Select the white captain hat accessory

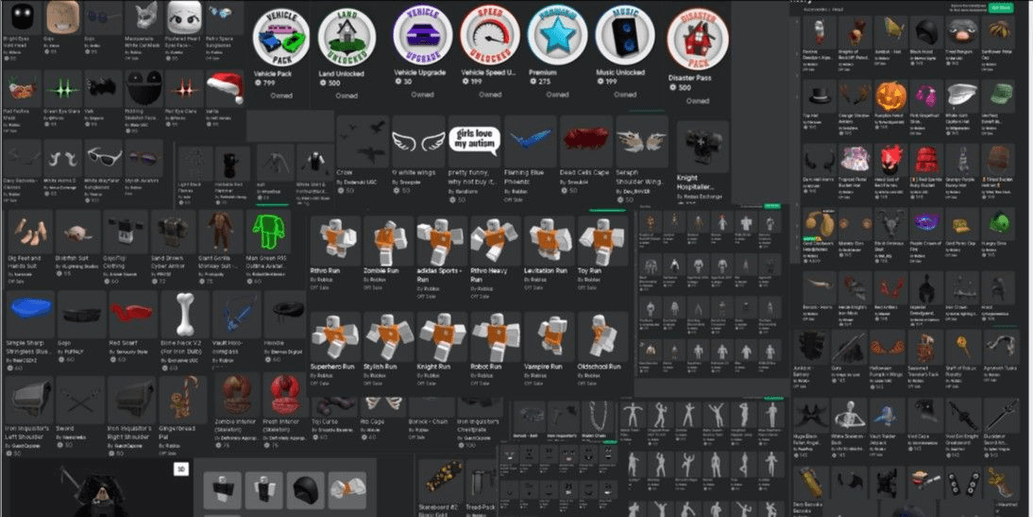tap(962, 96)
